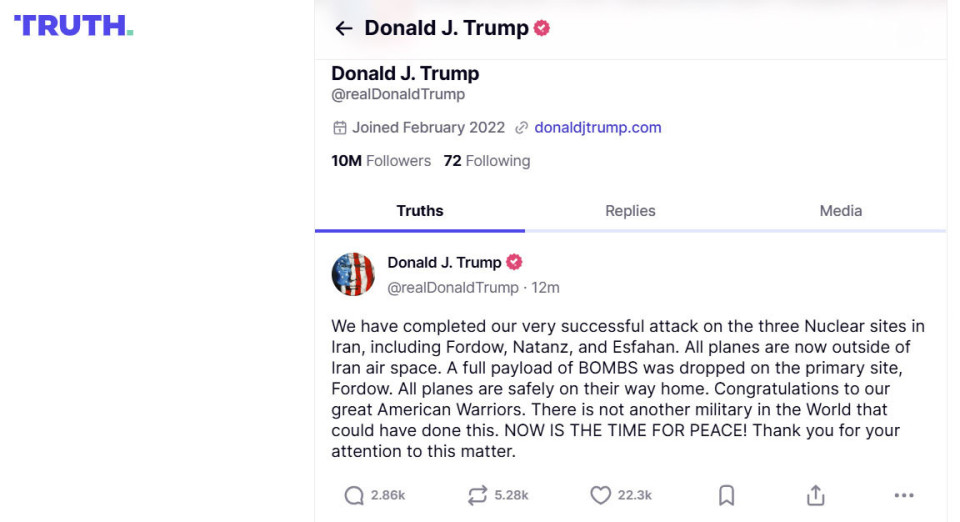
Task: Open the three-dot more options menu
Action: point(904,495)
